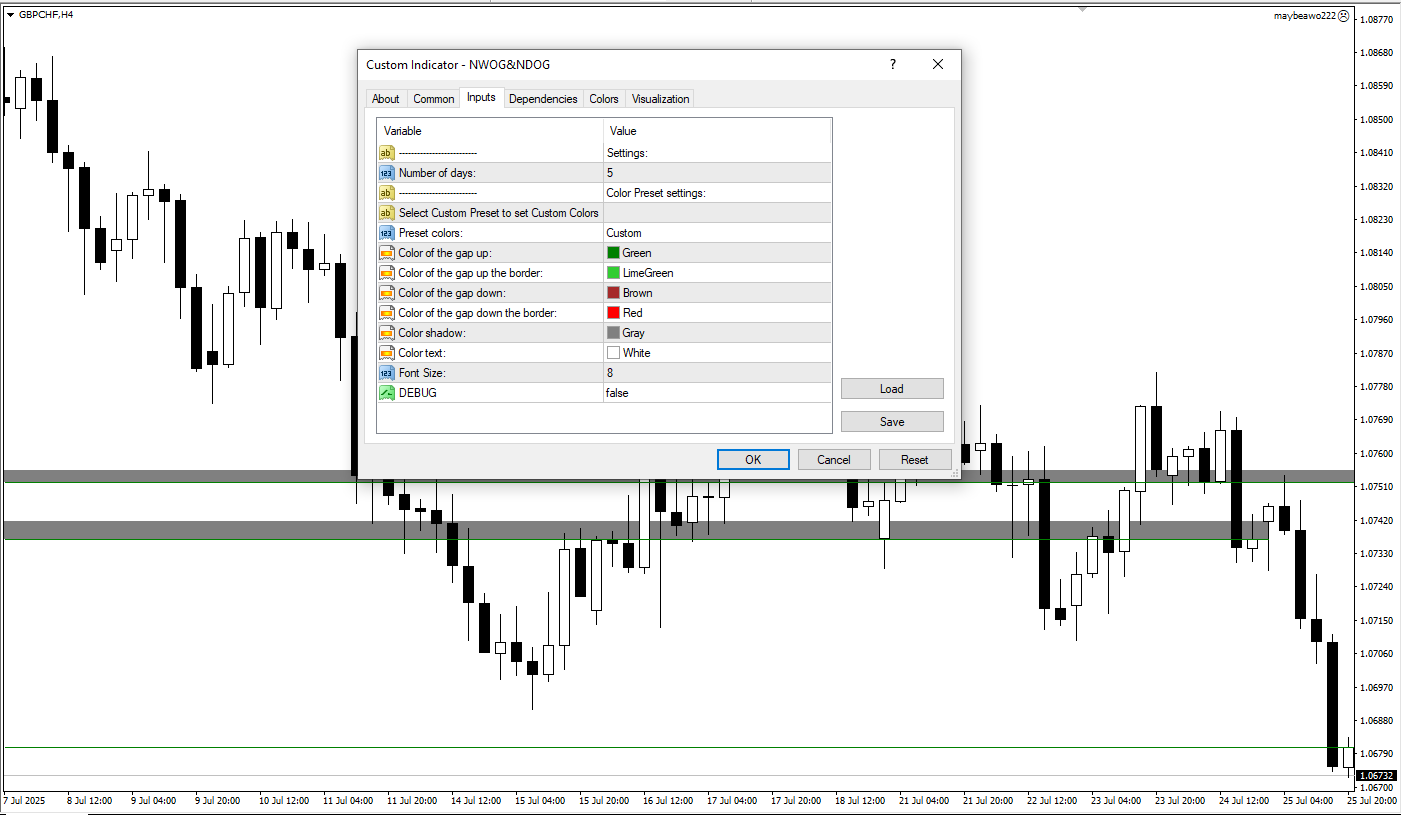
Task: Open the triangle menu beside GBPCHF,H4
Action: [x=10, y=15]
